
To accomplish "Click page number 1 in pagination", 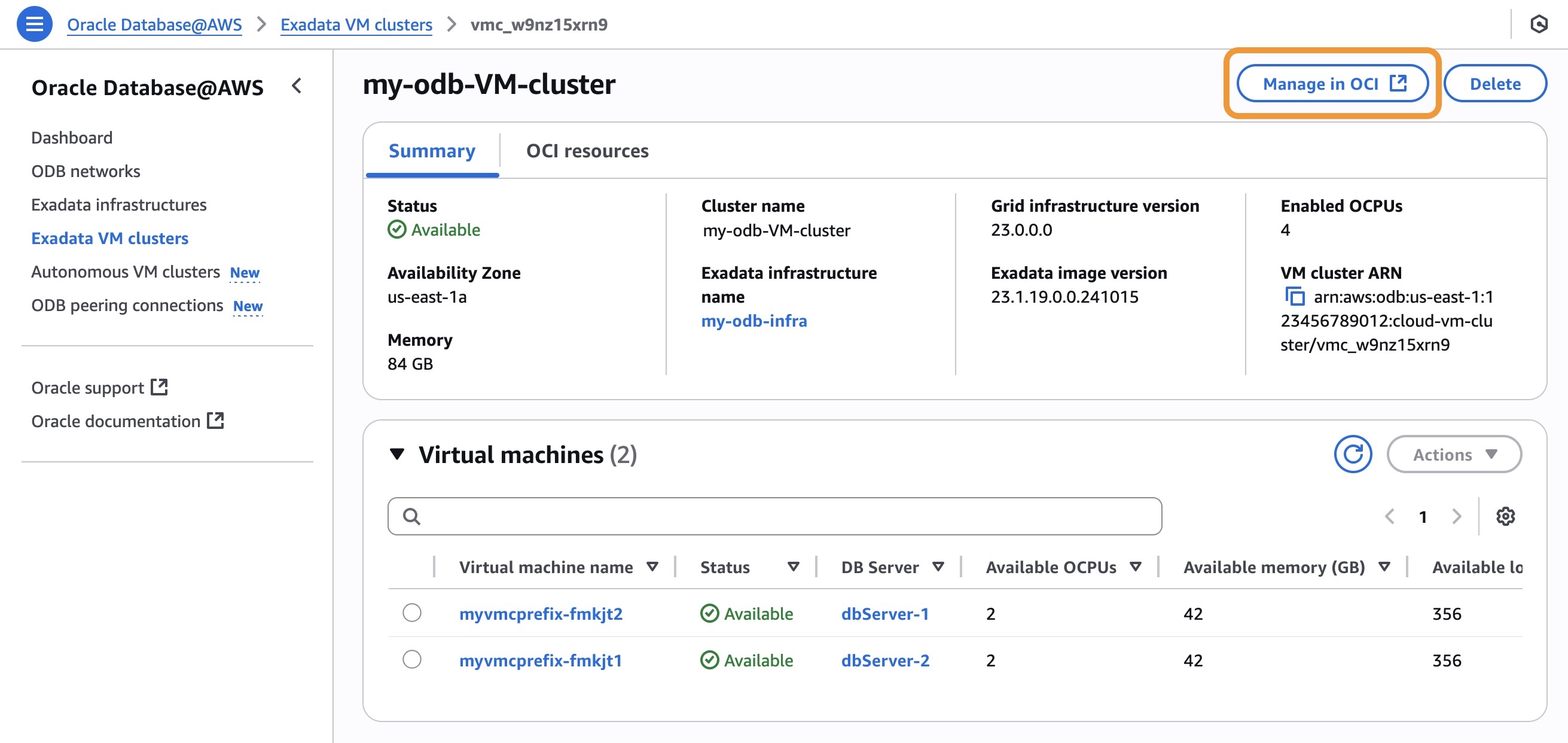I will coord(1423,517).
